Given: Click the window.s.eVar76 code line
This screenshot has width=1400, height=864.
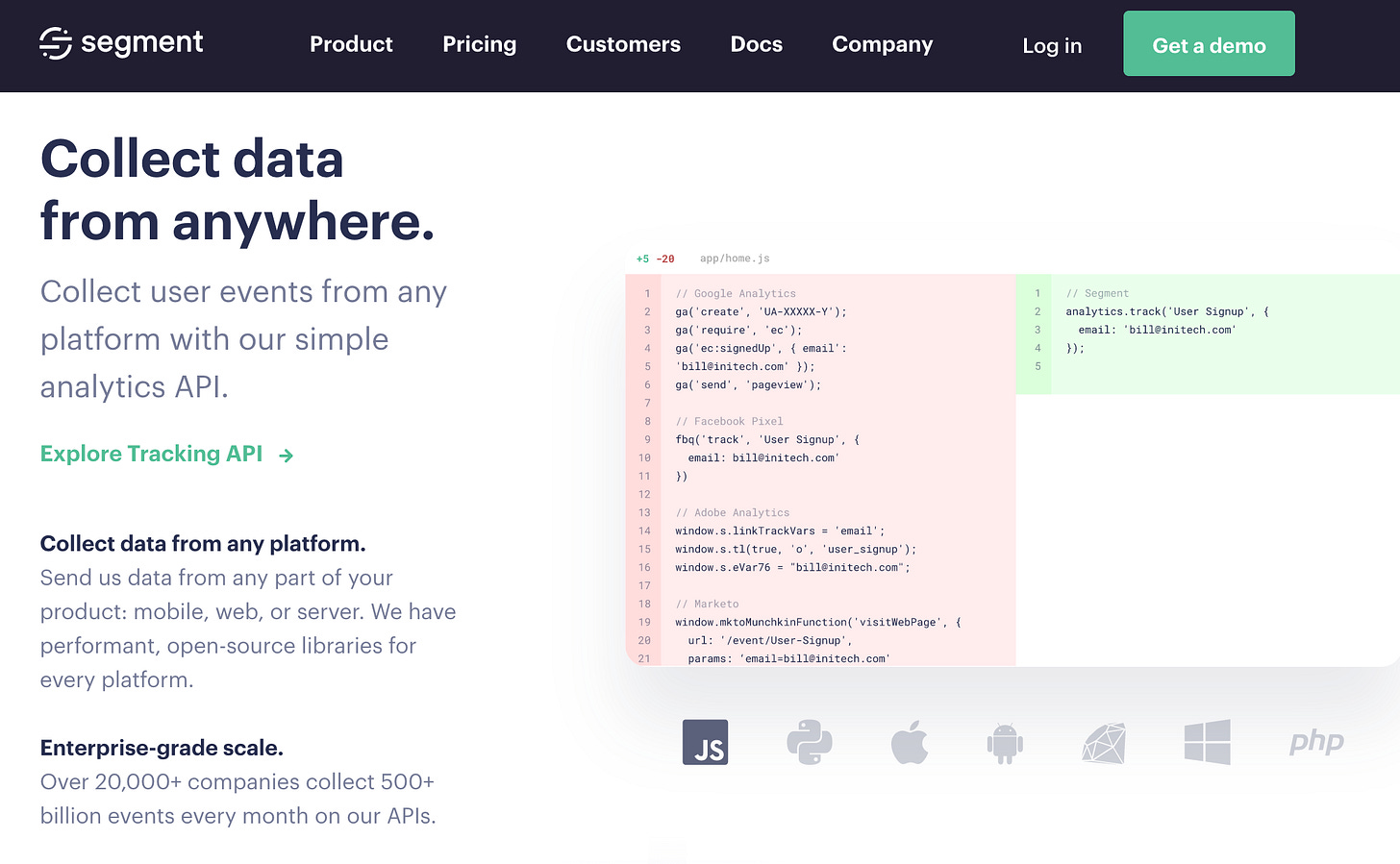Looking at the screenshot, I should pyautogui.click(x=792, y=567).
